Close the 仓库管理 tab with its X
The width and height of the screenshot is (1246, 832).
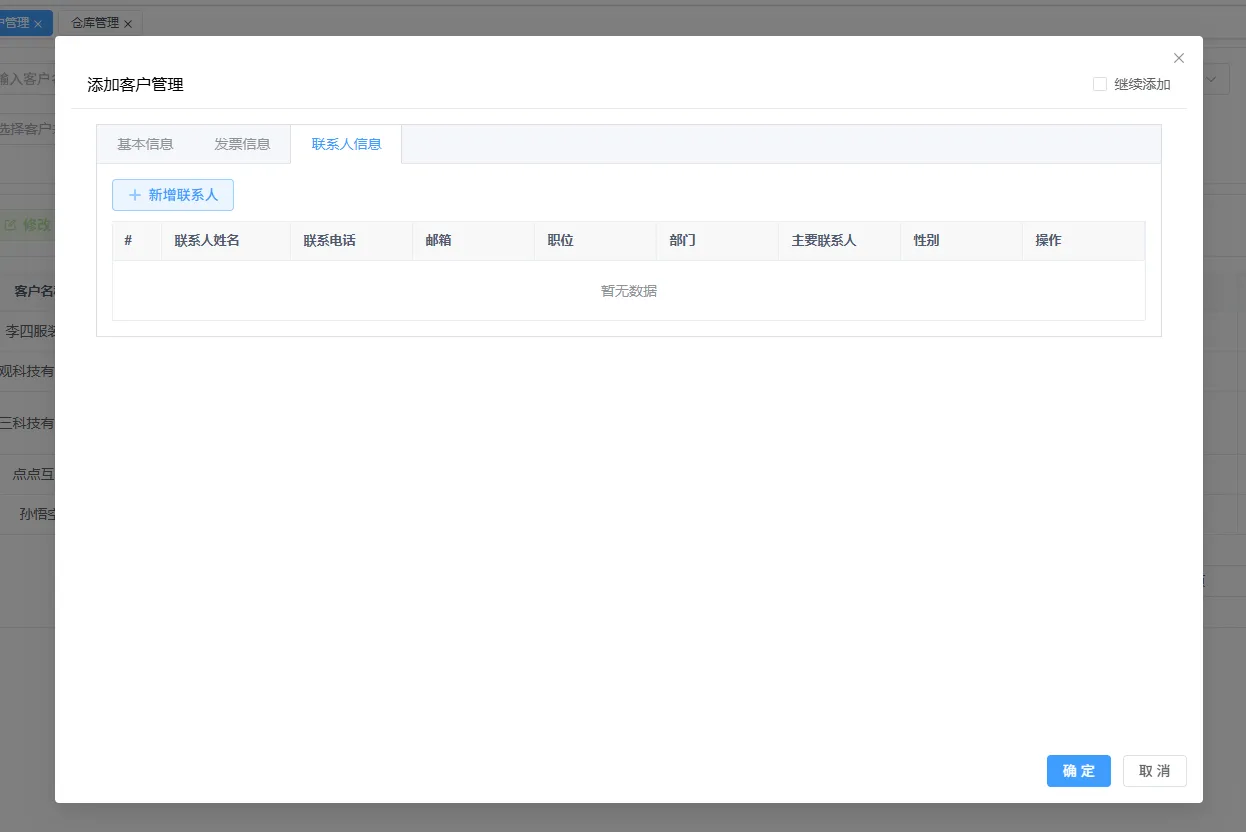pos(128,23)
